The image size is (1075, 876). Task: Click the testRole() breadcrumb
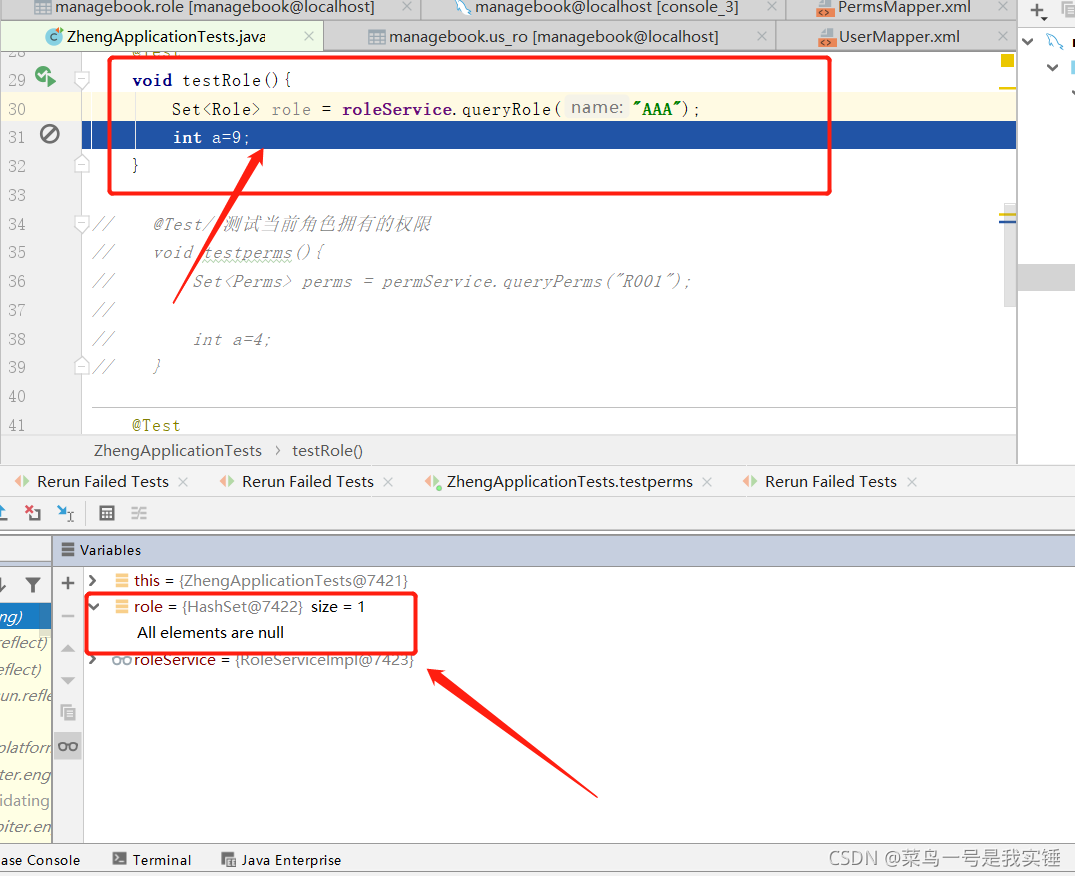[x=327, y=450]
